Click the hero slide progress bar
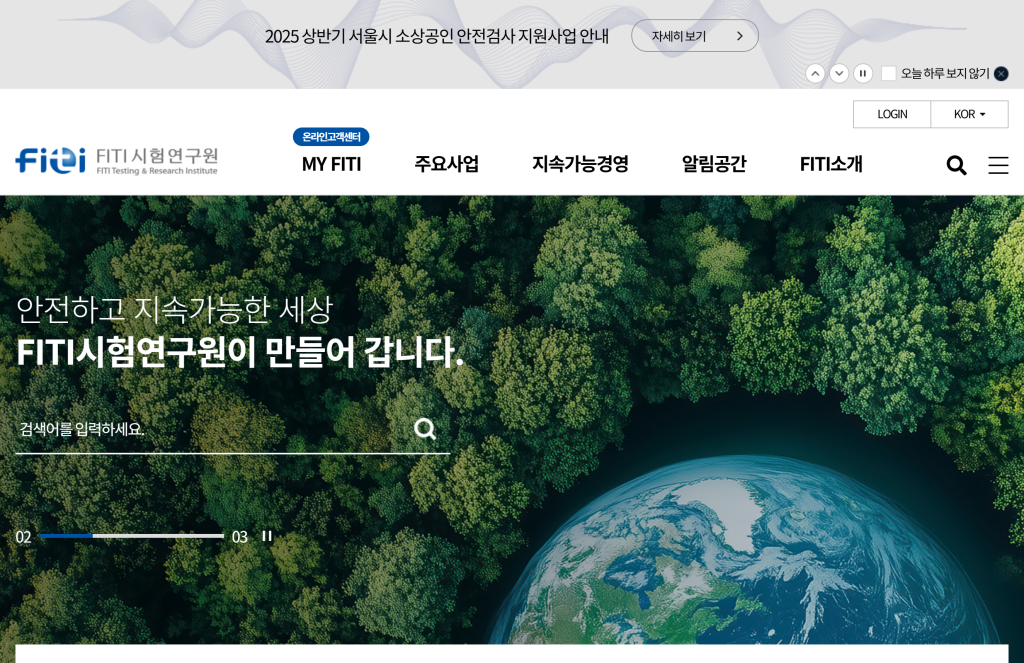Image resolution: width=1024 pixels, height=663 pixels. coord(132,536)
